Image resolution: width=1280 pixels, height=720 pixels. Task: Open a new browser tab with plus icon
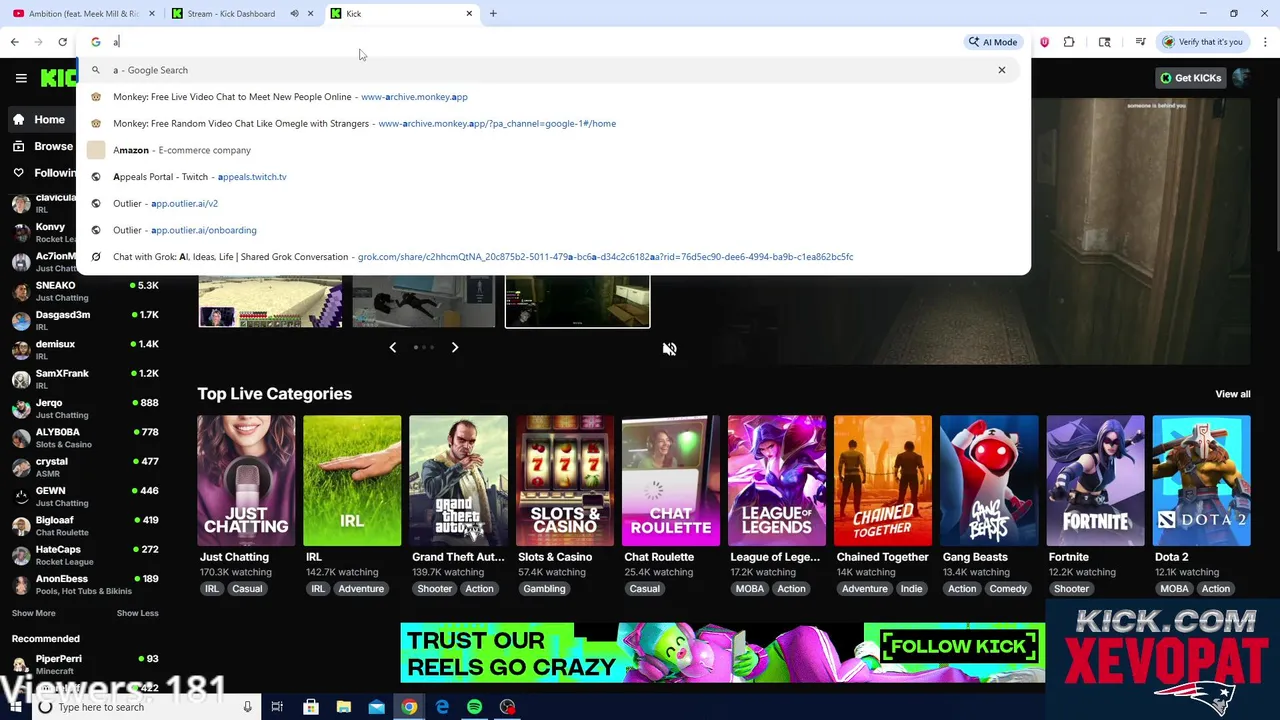coord(493,13)
